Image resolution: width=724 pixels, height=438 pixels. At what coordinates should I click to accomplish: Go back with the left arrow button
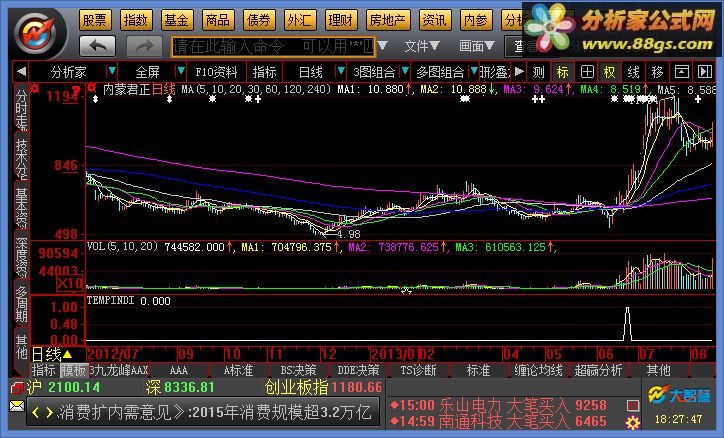(97, 46)
